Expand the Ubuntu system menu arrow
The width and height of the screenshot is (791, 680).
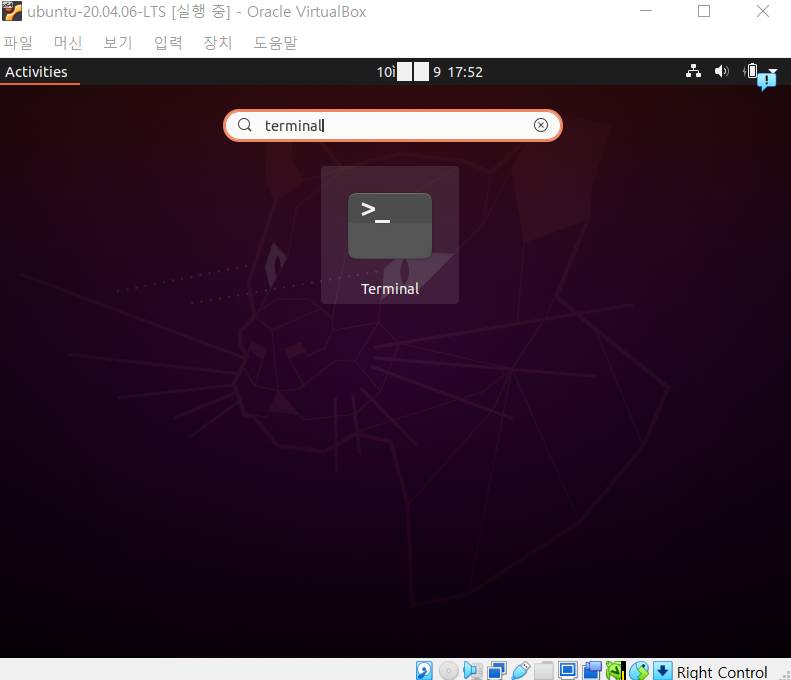point(773,70)
